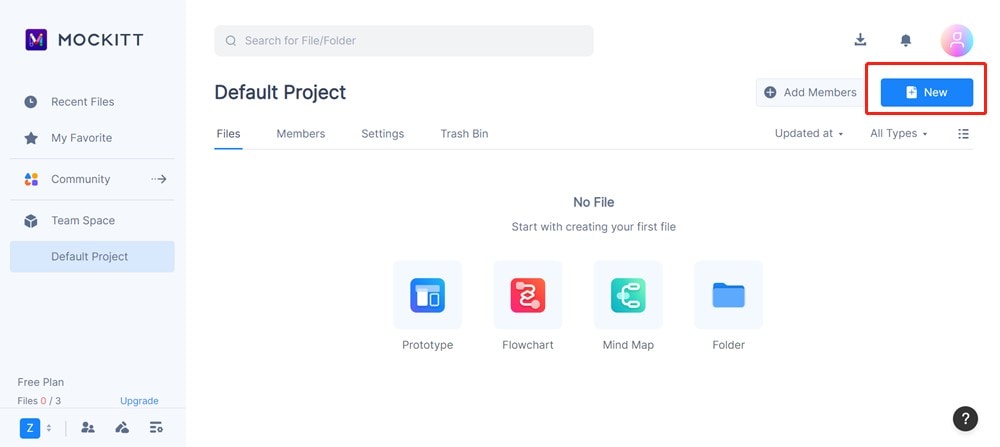Click the download icon in header
1000x447 pixels.
click(x=860, y=40)
